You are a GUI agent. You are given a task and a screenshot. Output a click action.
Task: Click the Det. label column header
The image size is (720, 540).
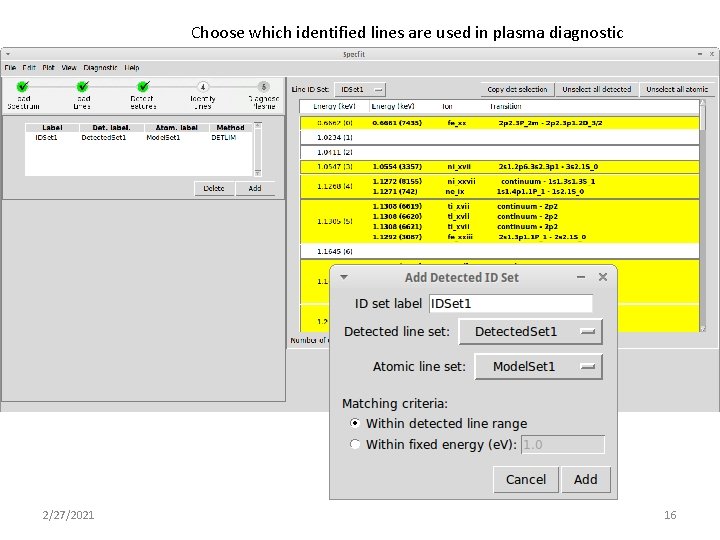[112, 127]
